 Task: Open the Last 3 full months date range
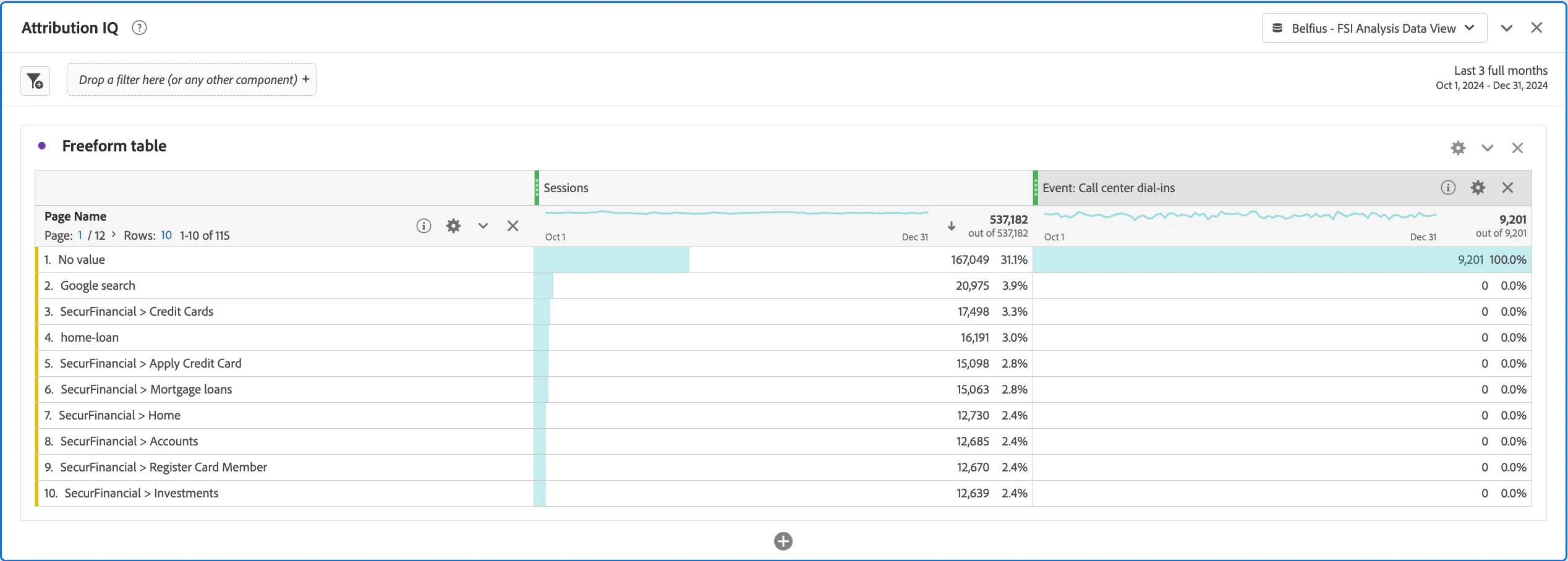pos(1491,77)
